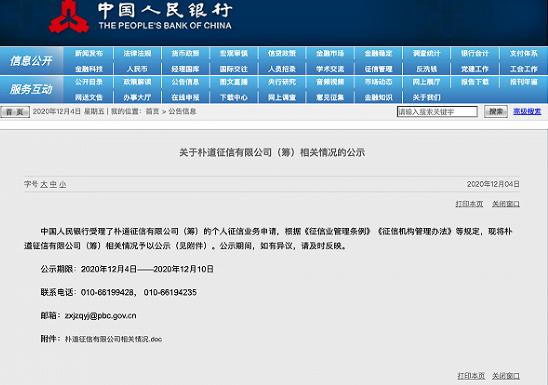Click 政策解读 under 服务互动
Image resolution: width=548 pixels, height=385 pixels.
point(137,82)
